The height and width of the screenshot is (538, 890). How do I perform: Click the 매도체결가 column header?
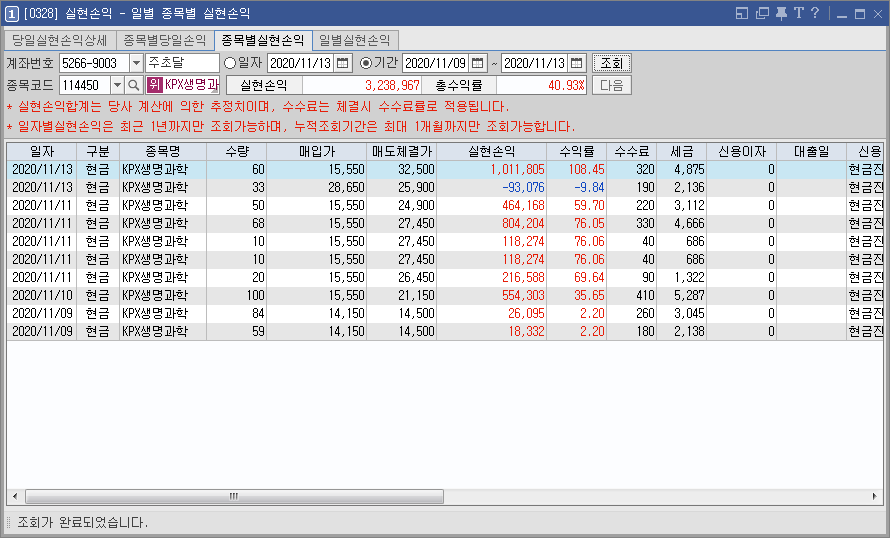[402, 152]
